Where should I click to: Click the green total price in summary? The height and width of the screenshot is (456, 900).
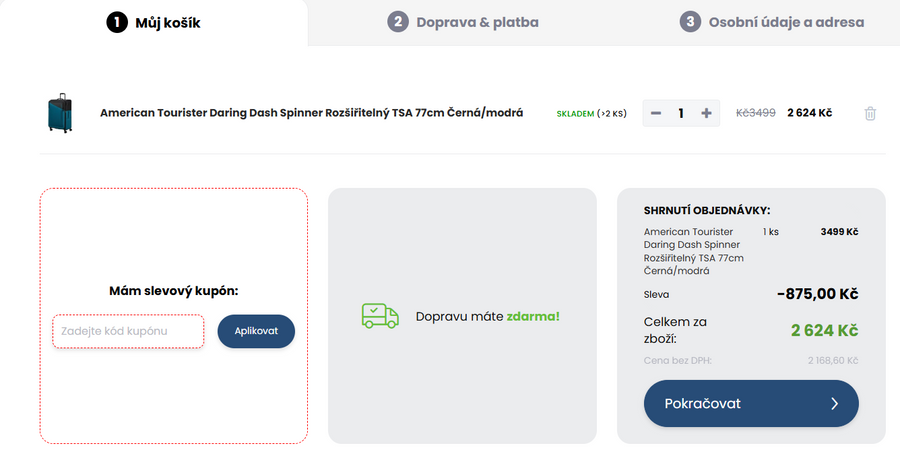(824, 330)
